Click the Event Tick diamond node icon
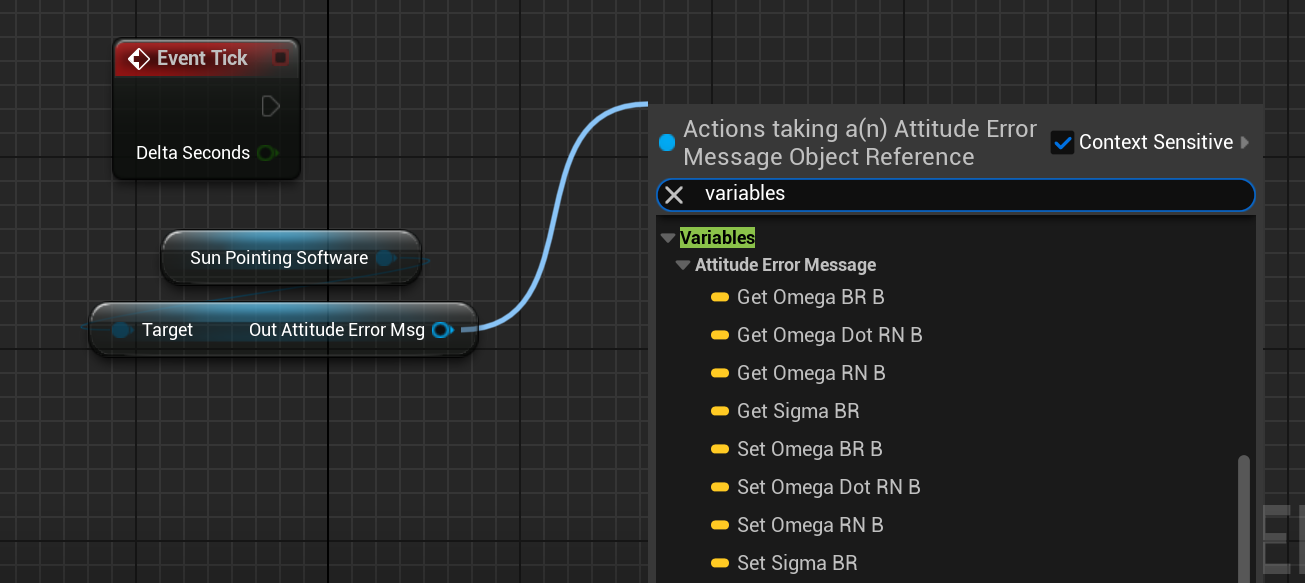1305x583 pixels. pos(139,58)
